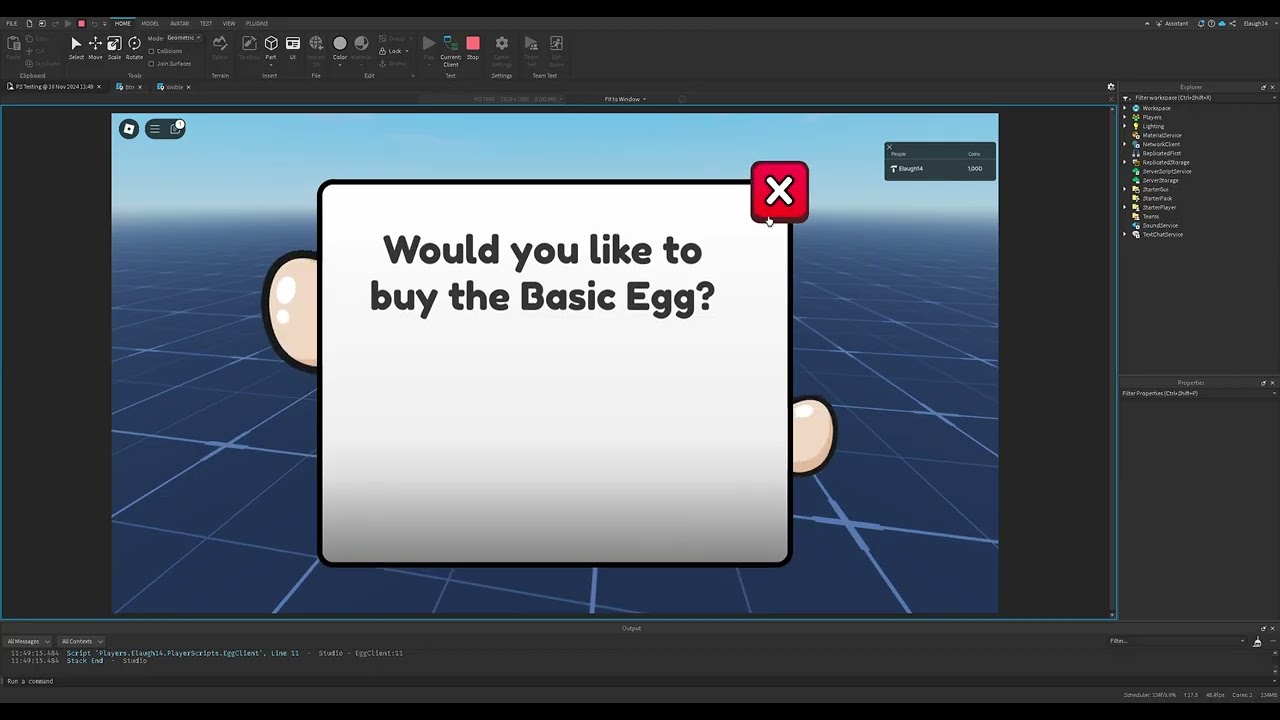Viewport: 1280px width, 720px height.
Task: Expand the Players tree node
Action: point(1125,117)
